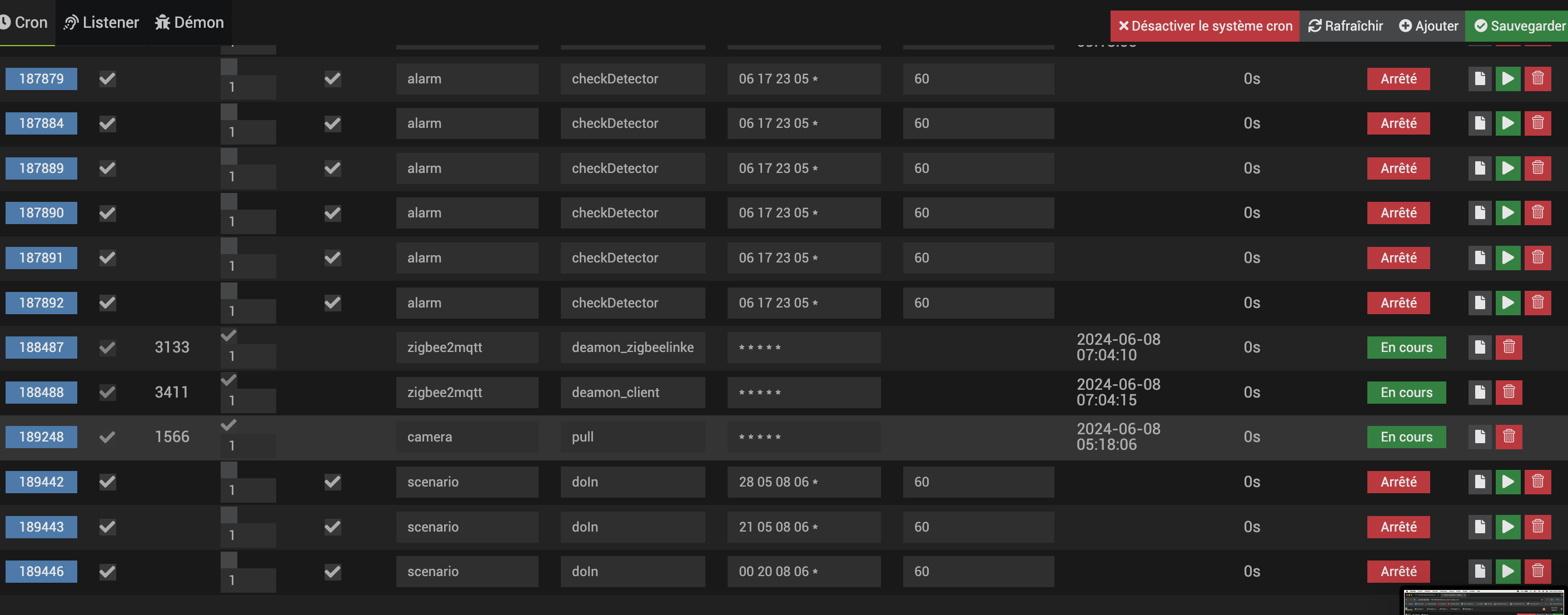Viewport: 1568px width, 615px height.
Task: Click the Rafraîchir button
Action: pos(1345,26)
